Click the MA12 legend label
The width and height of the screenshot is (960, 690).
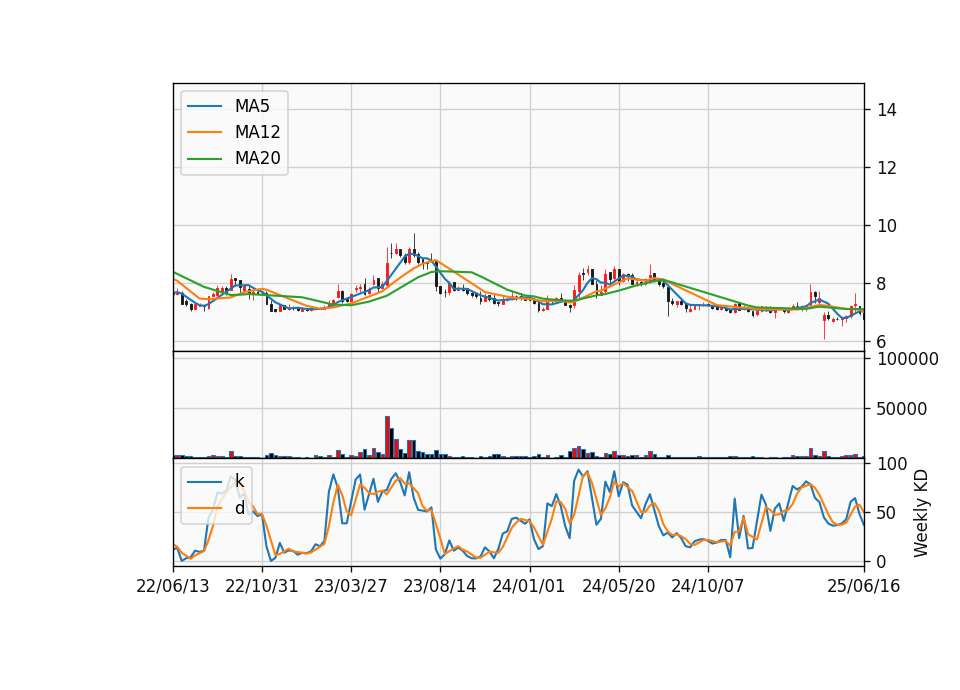pyautogui.click(x=257, y=132)
